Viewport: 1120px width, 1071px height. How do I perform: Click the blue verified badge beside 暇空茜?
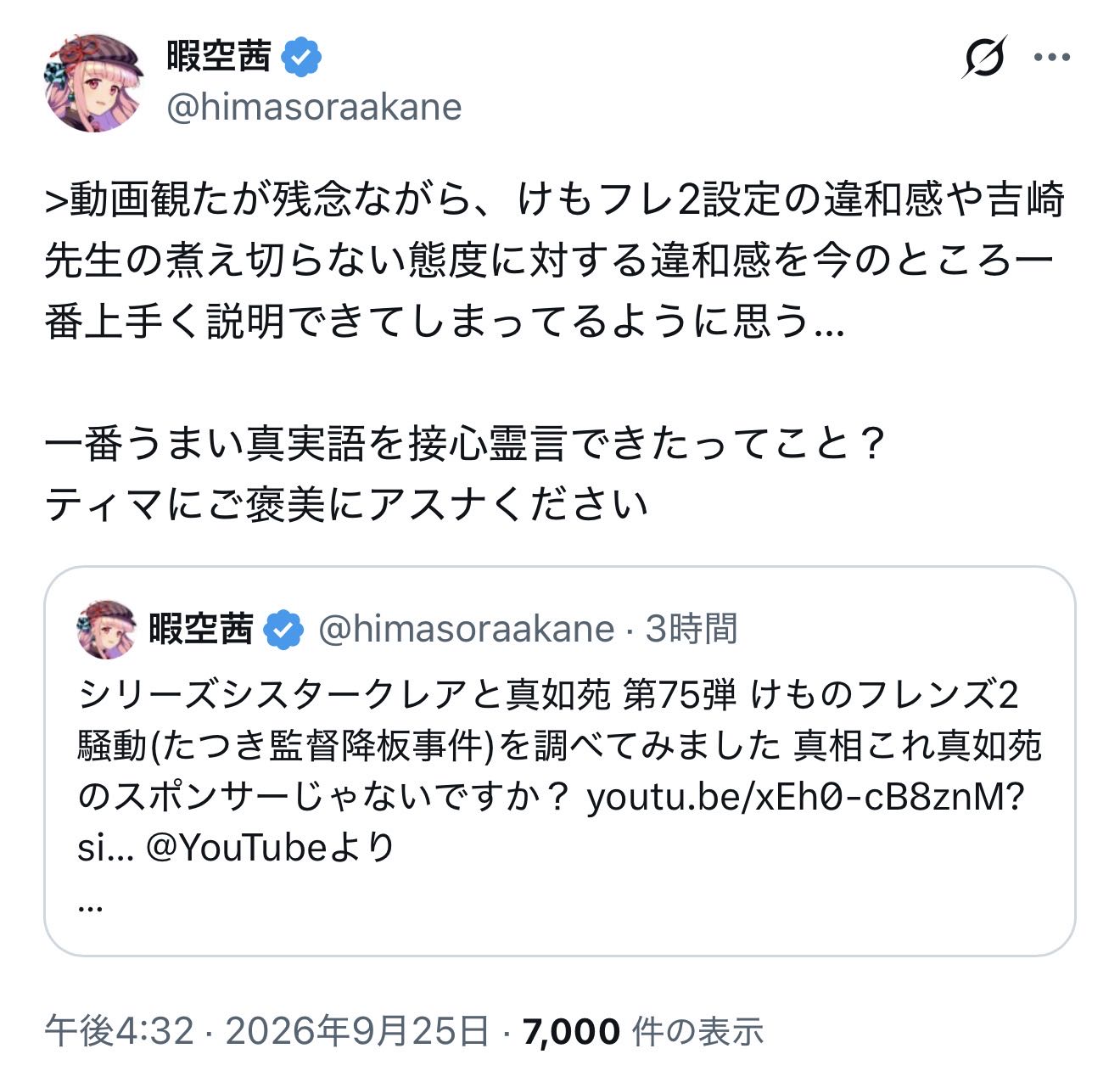(301, 57)
